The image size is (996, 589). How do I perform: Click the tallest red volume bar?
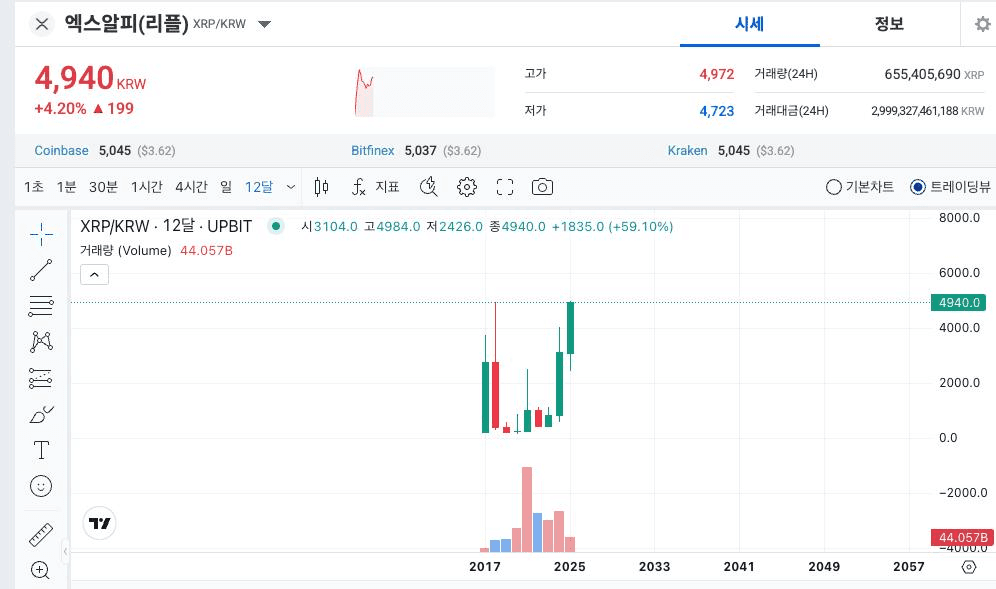[x=527, y=510]
